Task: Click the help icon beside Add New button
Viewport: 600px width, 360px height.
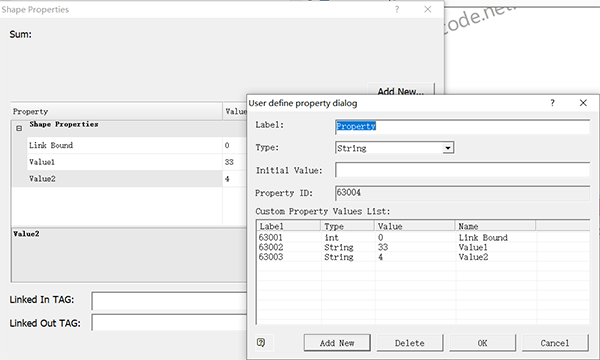Action: (x=261, y=342)
